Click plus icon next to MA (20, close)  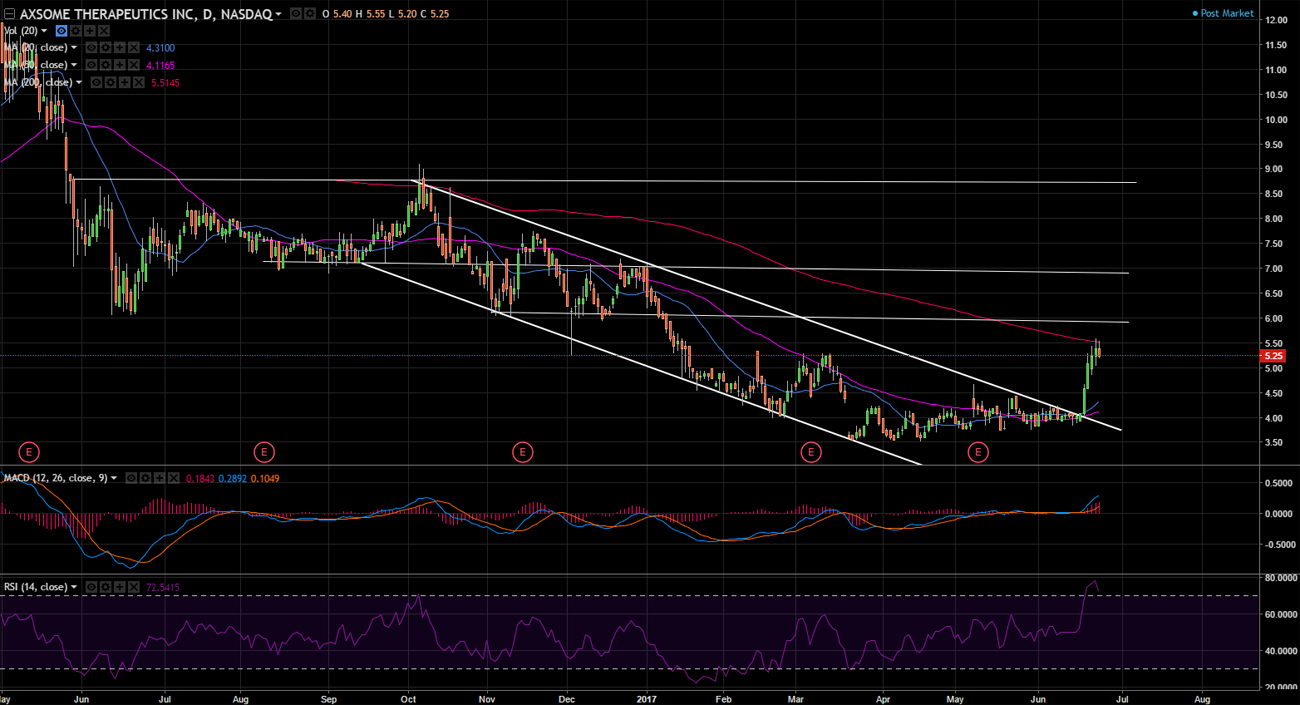tap(119, 48)
